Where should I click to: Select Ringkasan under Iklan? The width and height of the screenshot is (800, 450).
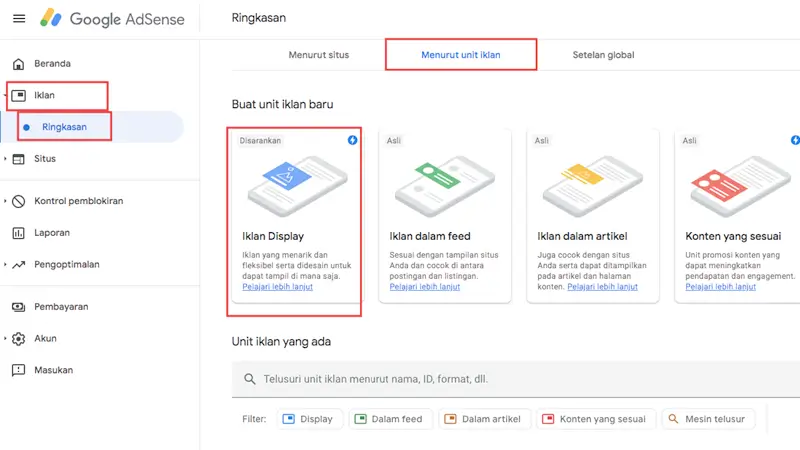[64, 127]
